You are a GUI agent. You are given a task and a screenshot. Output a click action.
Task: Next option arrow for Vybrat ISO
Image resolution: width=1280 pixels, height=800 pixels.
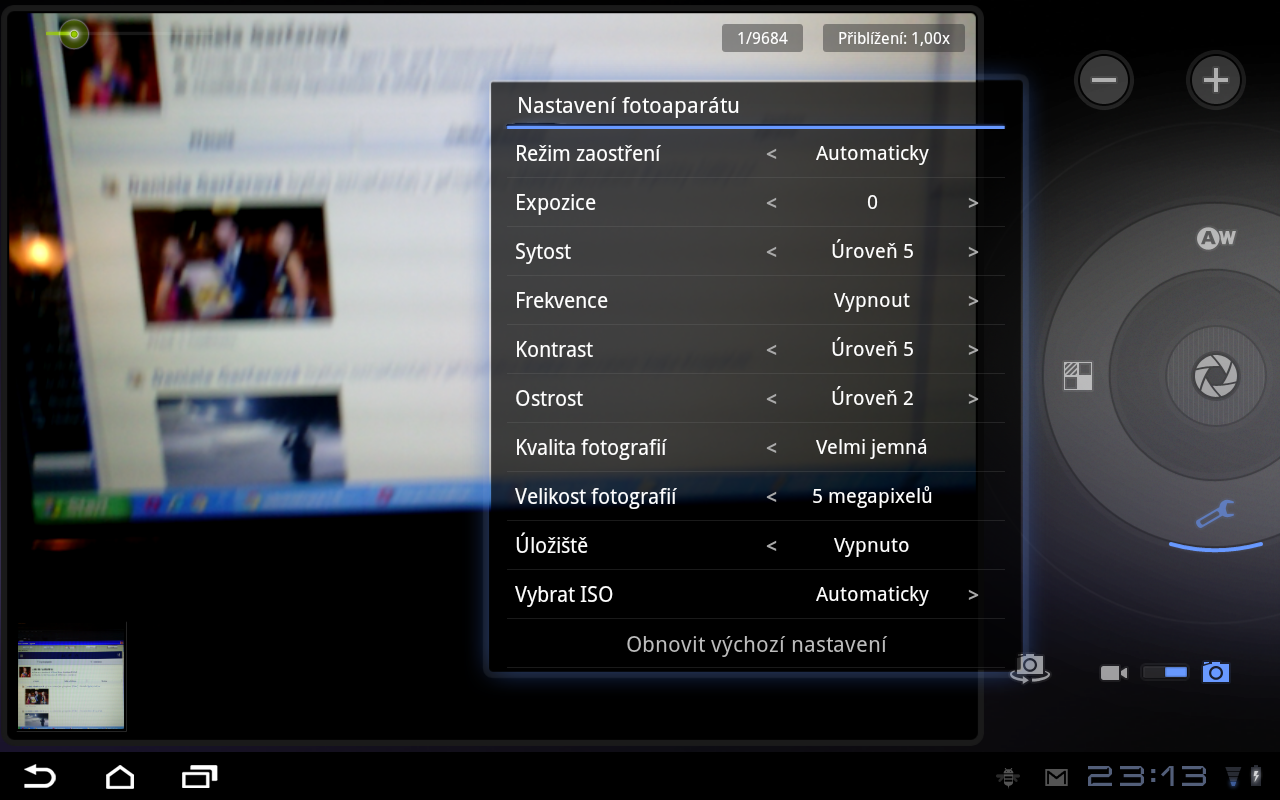pyautogui.click(x=973, y=595)
